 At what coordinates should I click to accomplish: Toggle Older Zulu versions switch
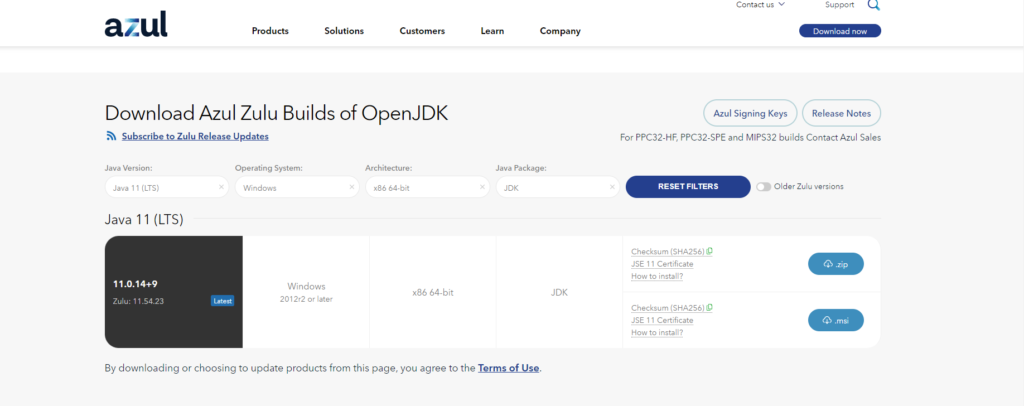(x=763, y=187)
